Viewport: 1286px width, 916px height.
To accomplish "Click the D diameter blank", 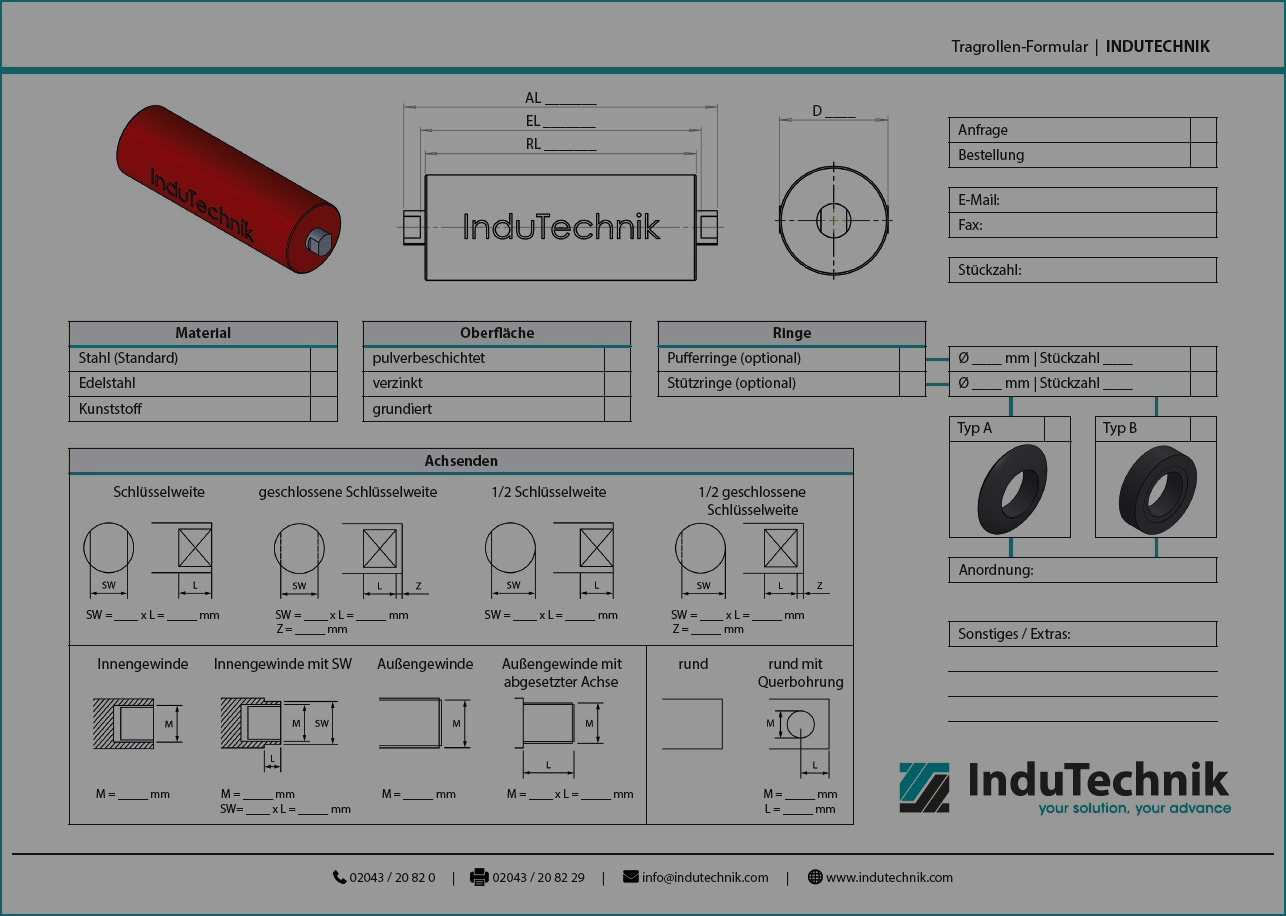I will click(840, 112).
